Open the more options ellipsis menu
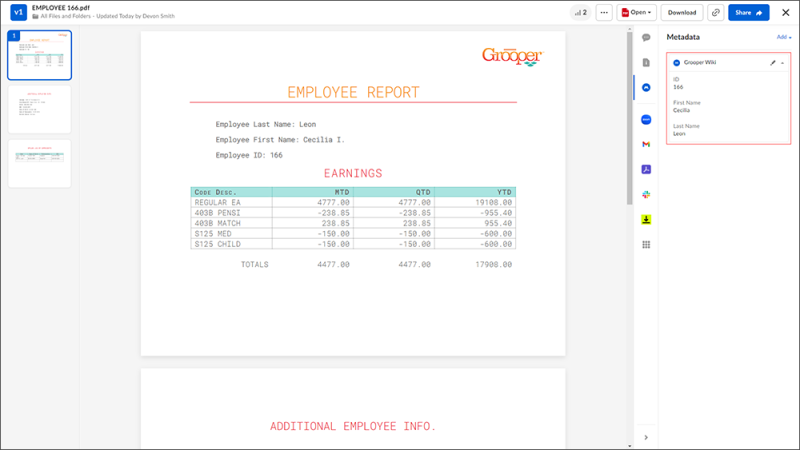This screenshot has width=800, height=450. [604, 13]
